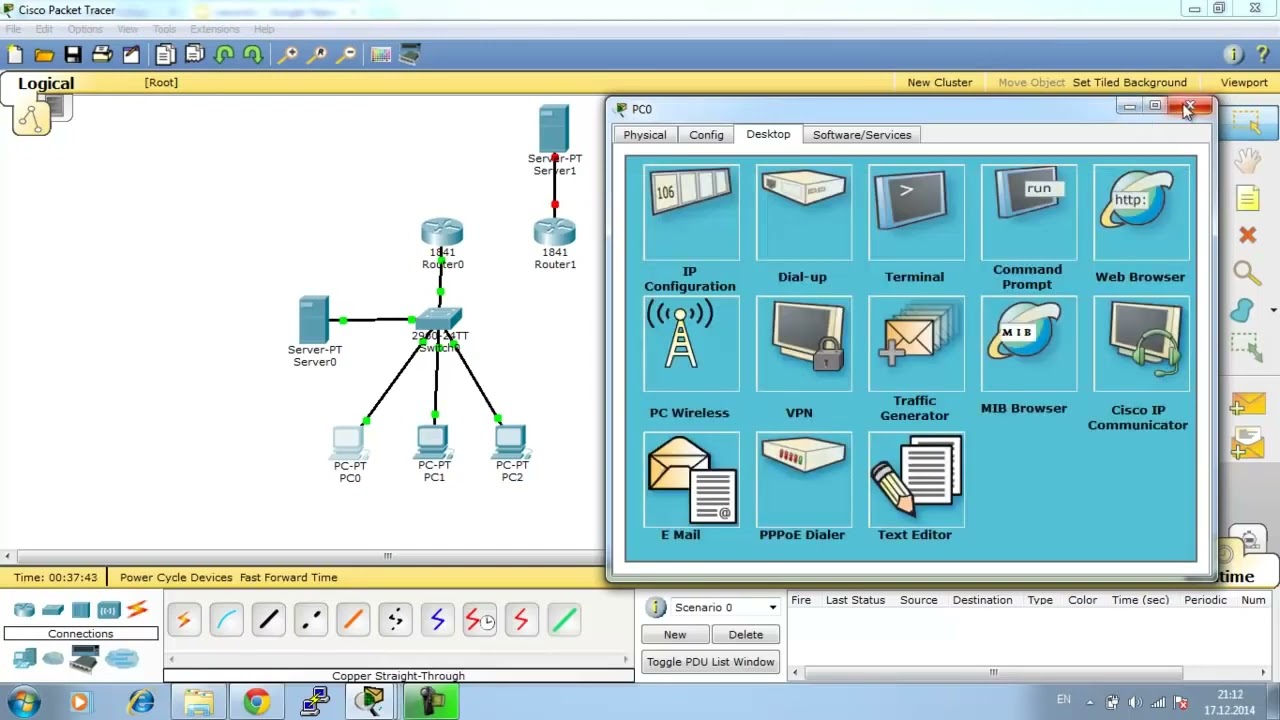Viewport: 1280px width, 720px height.
Task: Choose the automatic connection type
Action: tap(184, 620)
